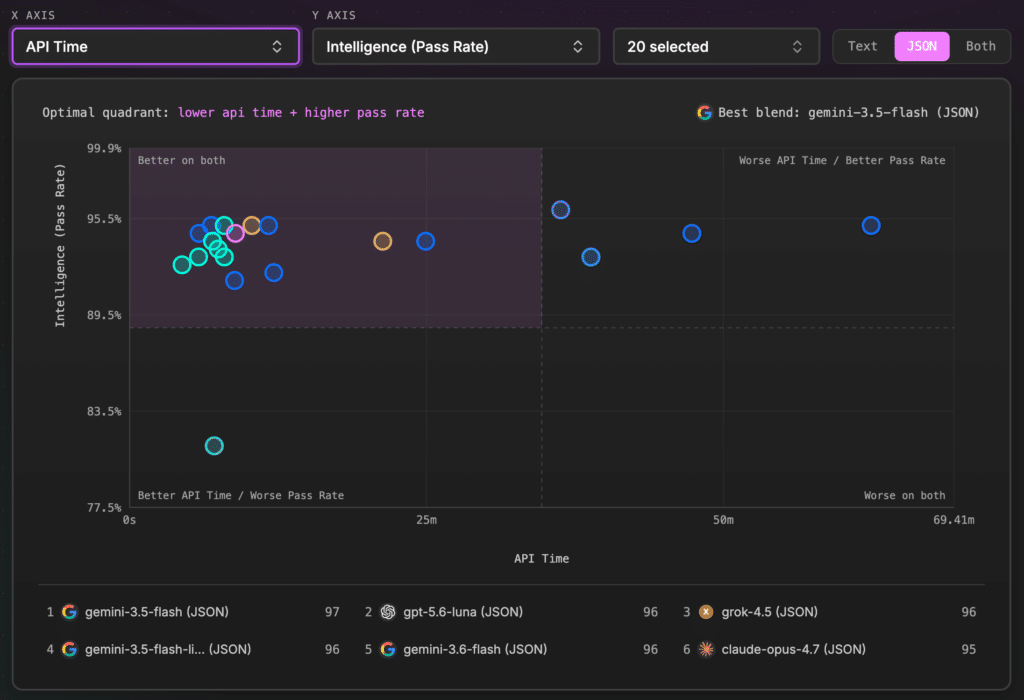
Task: Click the blue point near 25m
Action: pos(426,241)
